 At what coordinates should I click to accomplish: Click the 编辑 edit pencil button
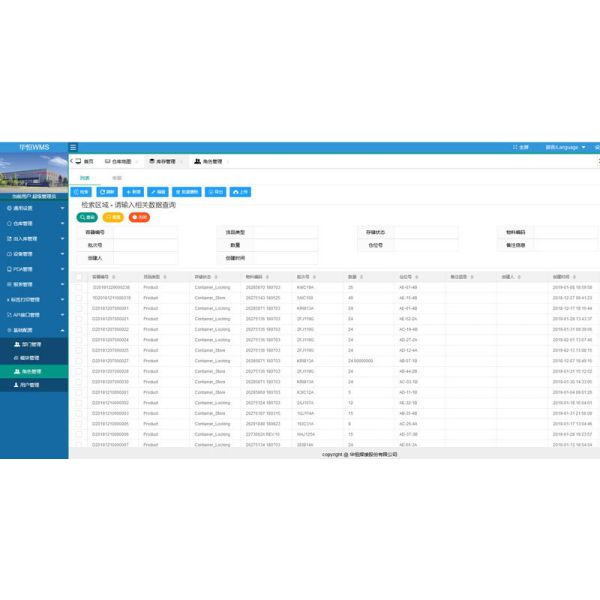[x=158, y=192]
